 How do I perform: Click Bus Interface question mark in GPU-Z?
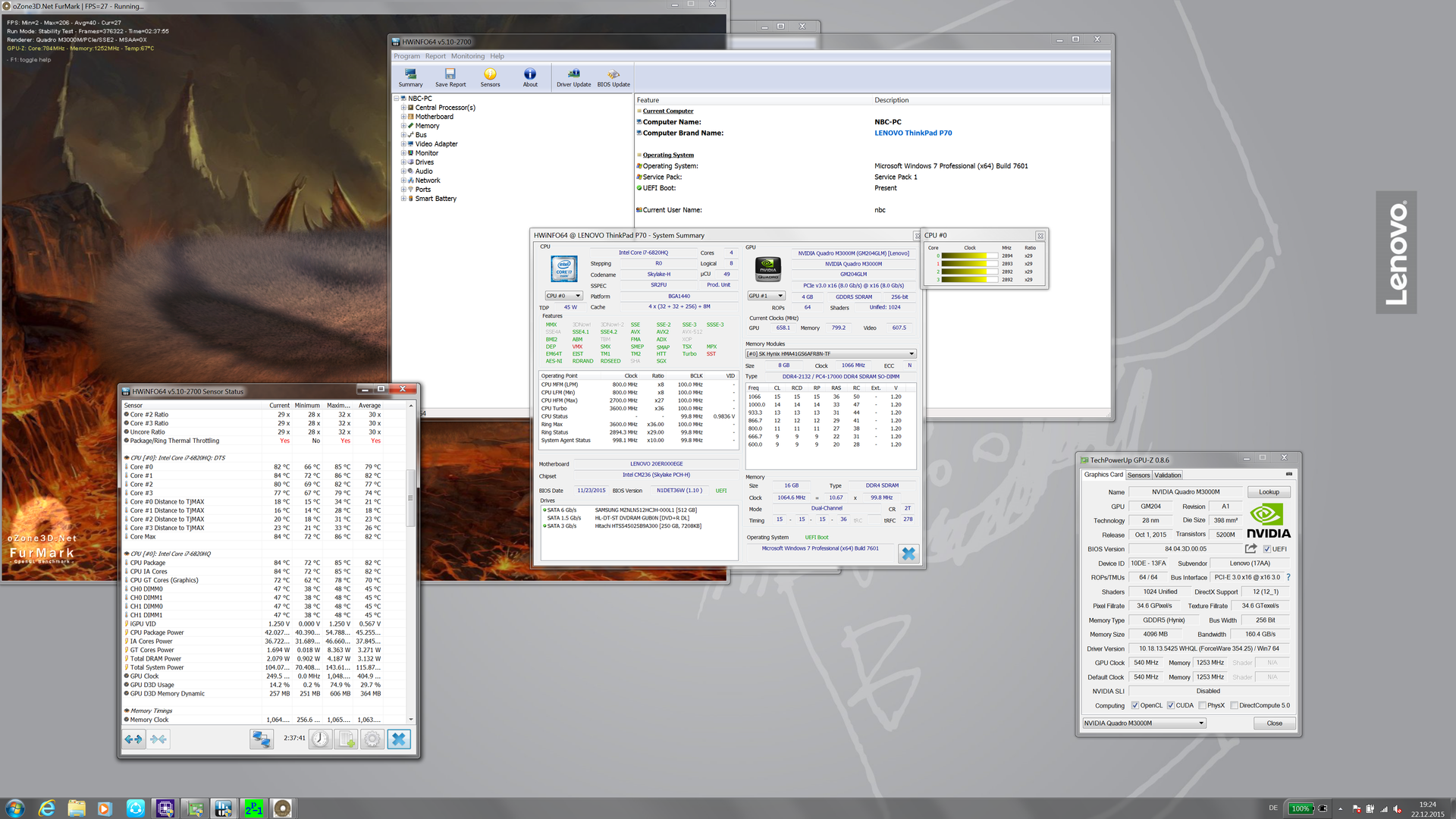coord(1288,577)
